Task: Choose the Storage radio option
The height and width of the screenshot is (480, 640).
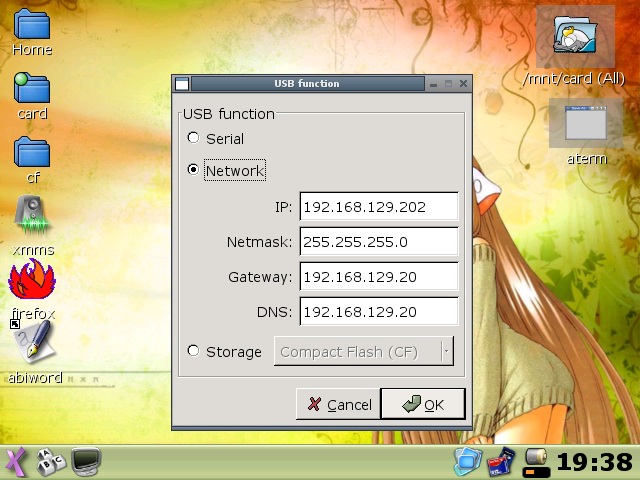Action: pyautogui.click(x=194, y=351)
